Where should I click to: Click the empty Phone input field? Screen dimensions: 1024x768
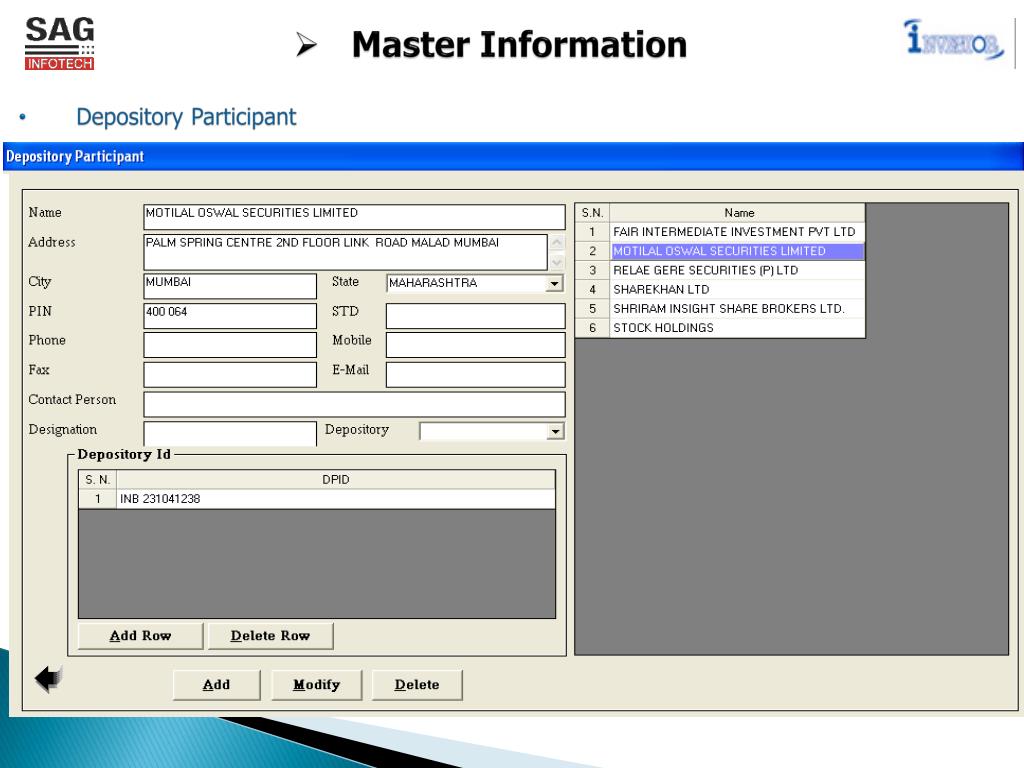click(x=230, y=345)
